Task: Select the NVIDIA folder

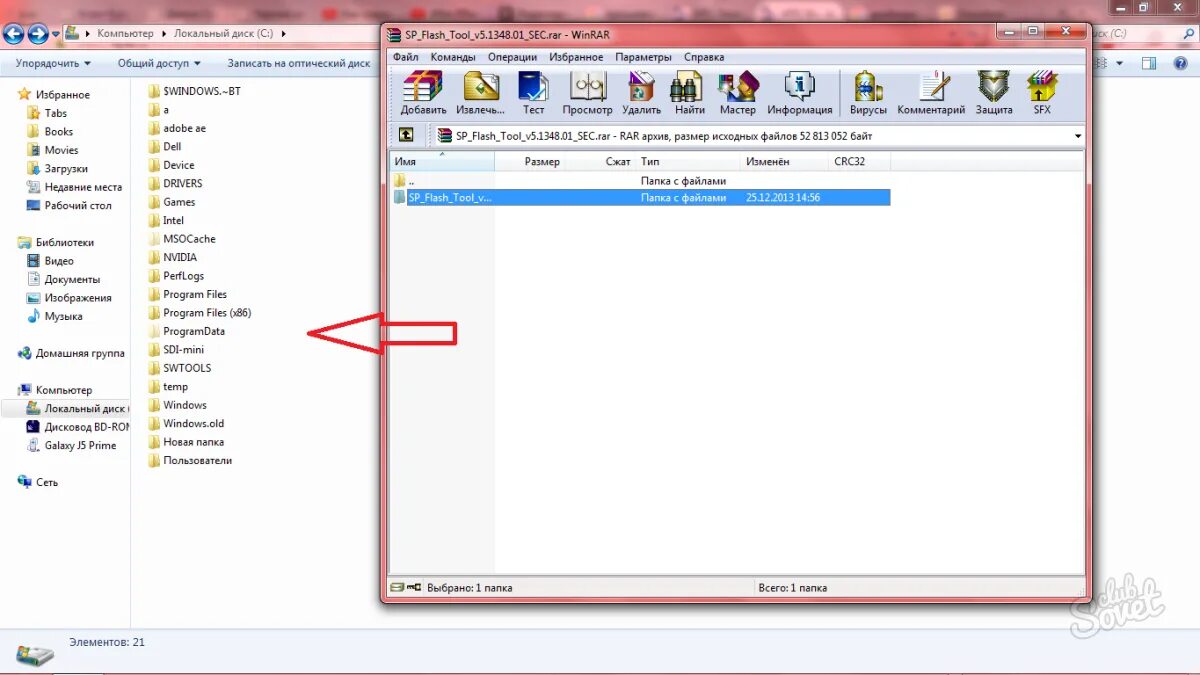Action: pyautogui.click(x=173, y=257)
